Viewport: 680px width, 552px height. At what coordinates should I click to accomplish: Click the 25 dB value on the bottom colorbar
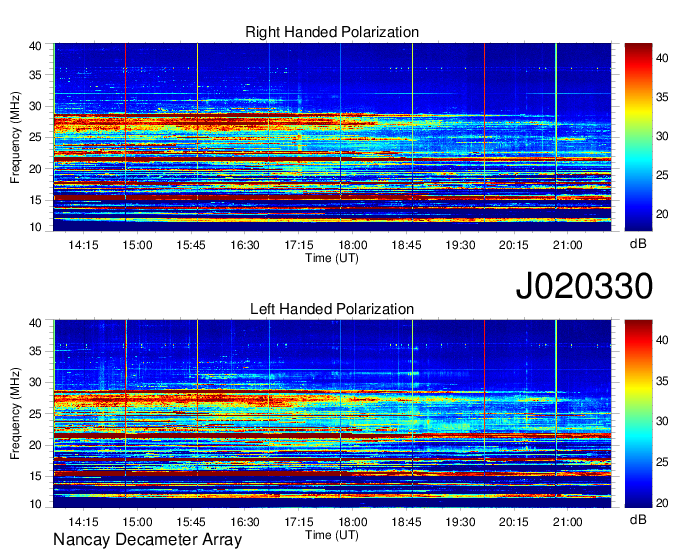(x=662, y=462)
